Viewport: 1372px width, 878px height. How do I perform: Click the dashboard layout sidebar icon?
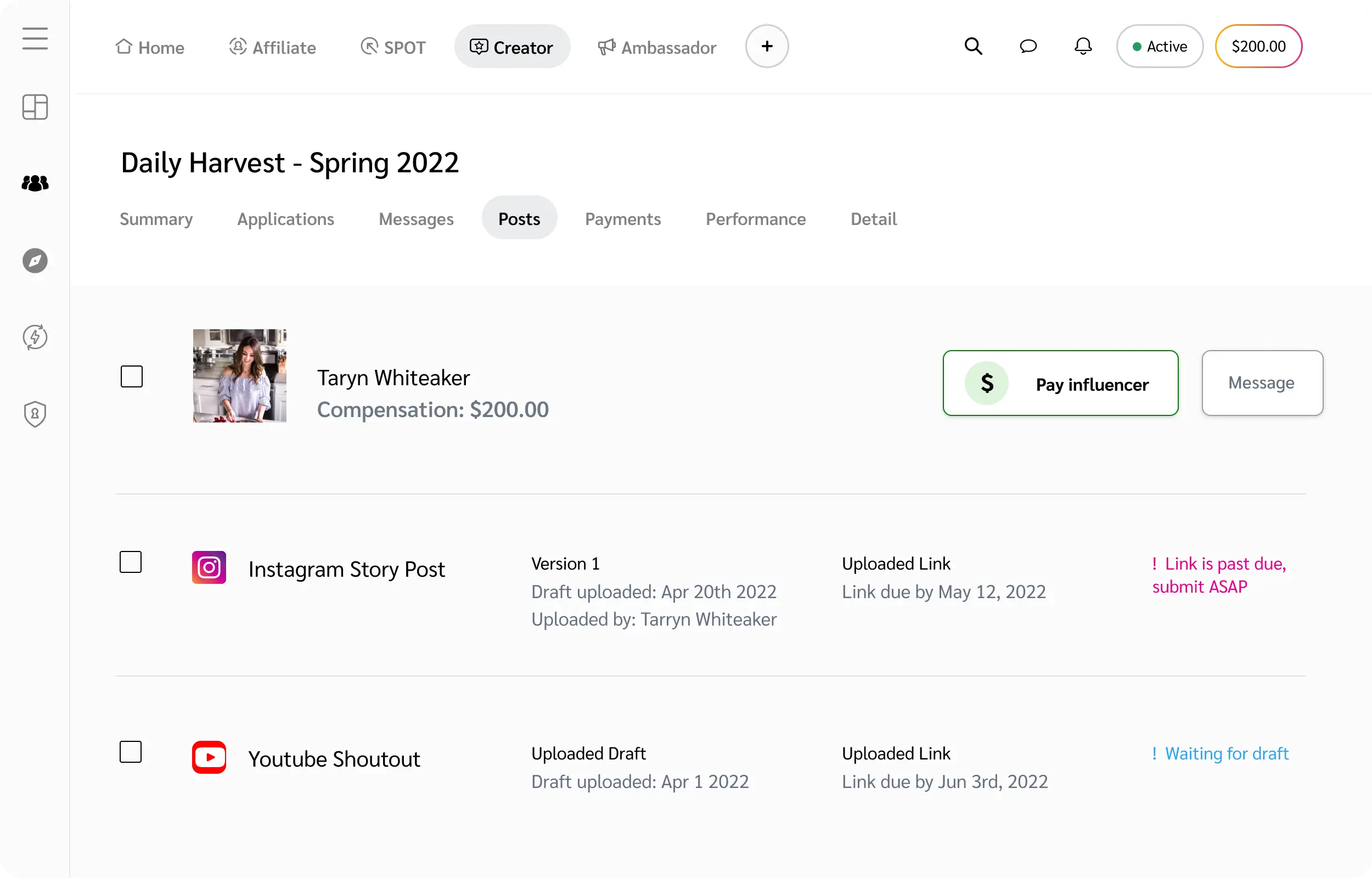[35, 107]
